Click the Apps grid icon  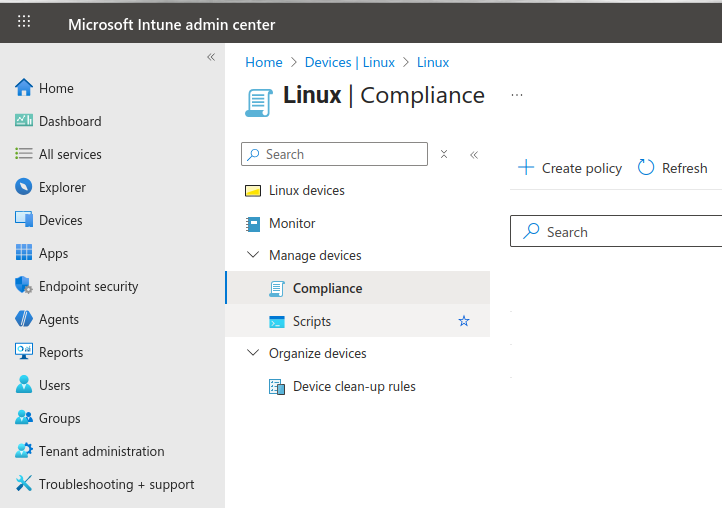[24, 253]
